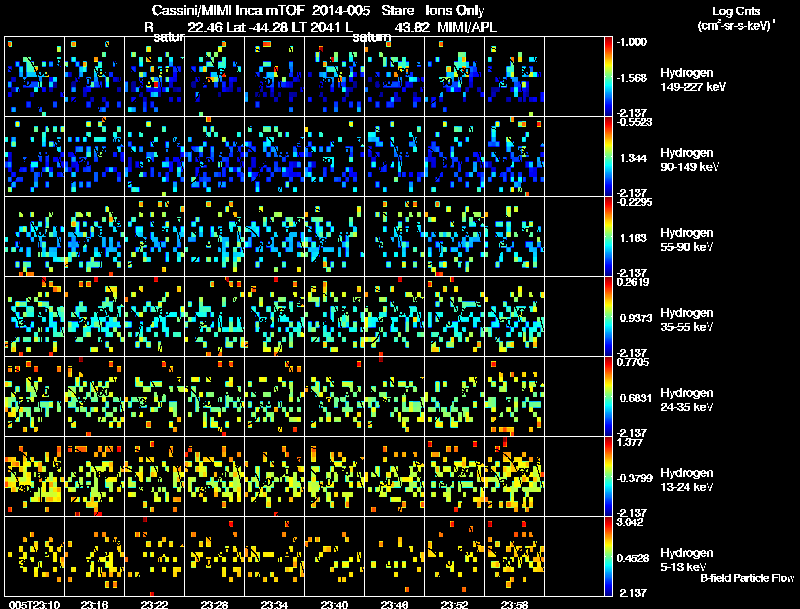Click the '23:46' time axis label

tap(394, 604)
